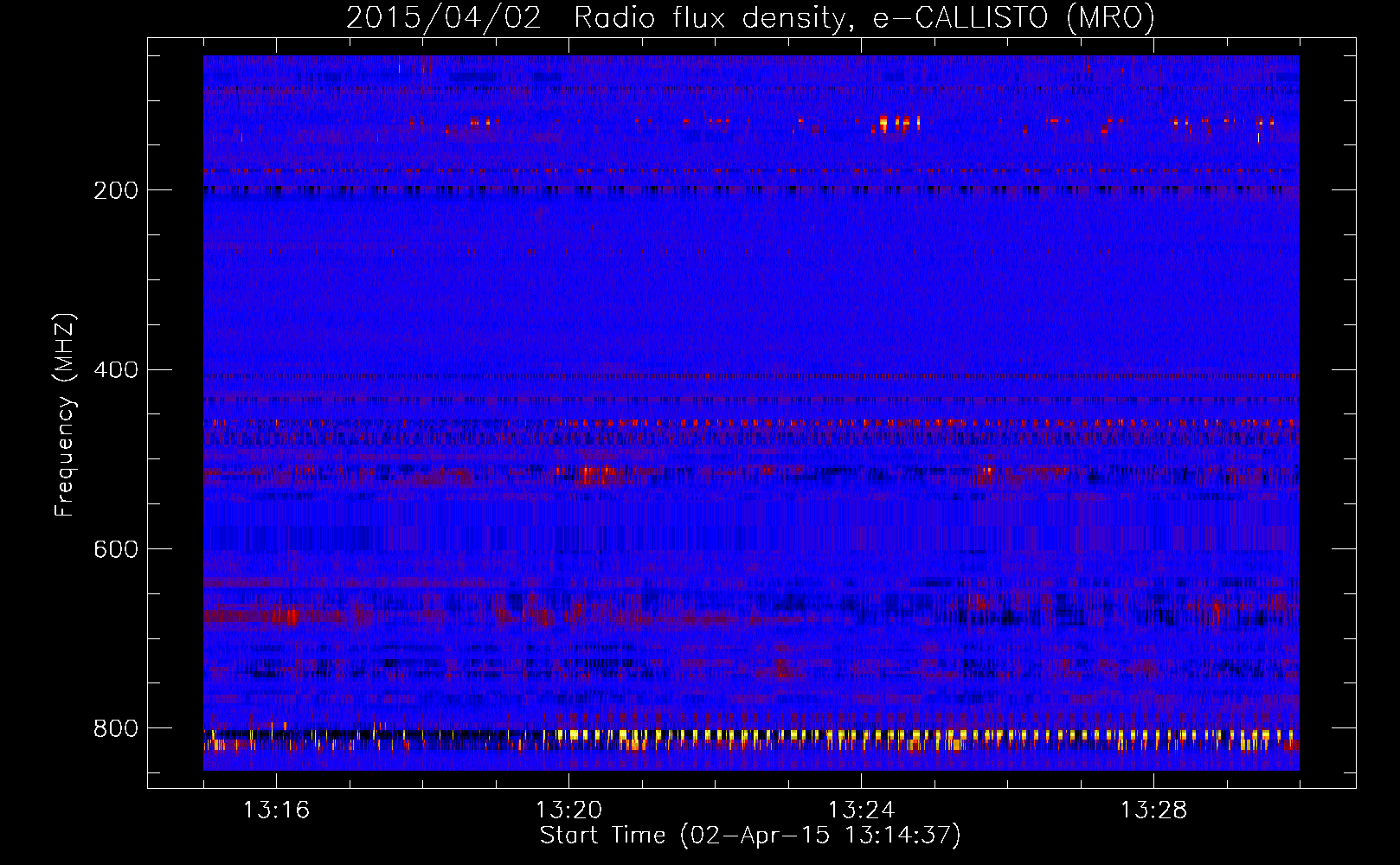The image size is (1400, 865).
Task: Click the '13:24' time tick label
Action: (x=861, y=810)
